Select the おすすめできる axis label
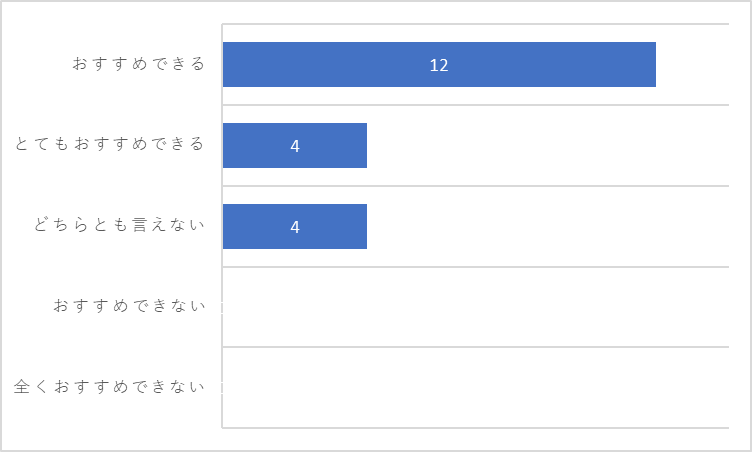752x452 pixels. [x=139, y=64]
